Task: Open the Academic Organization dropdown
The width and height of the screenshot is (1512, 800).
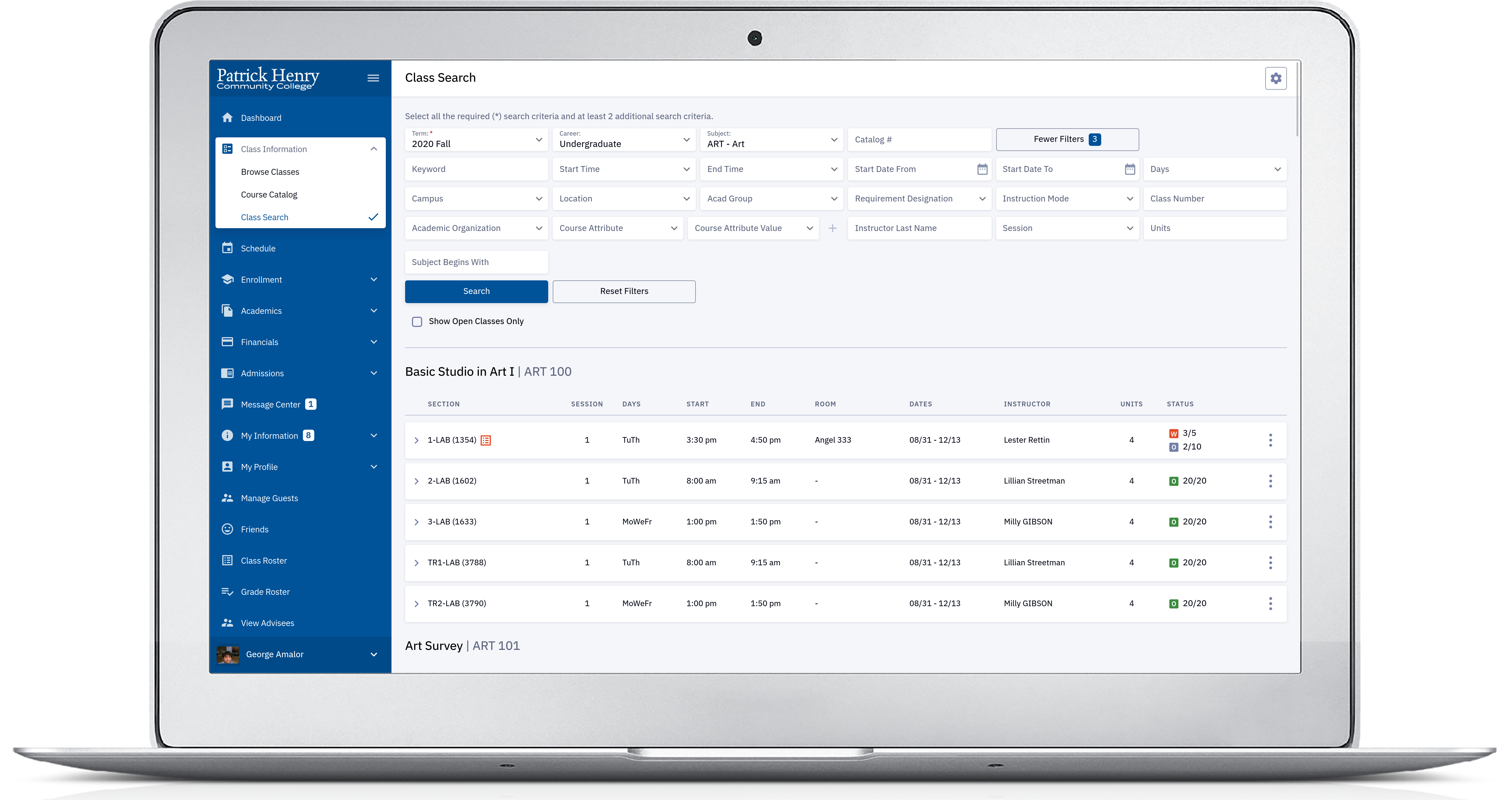Action: click(x=476, y=228)
